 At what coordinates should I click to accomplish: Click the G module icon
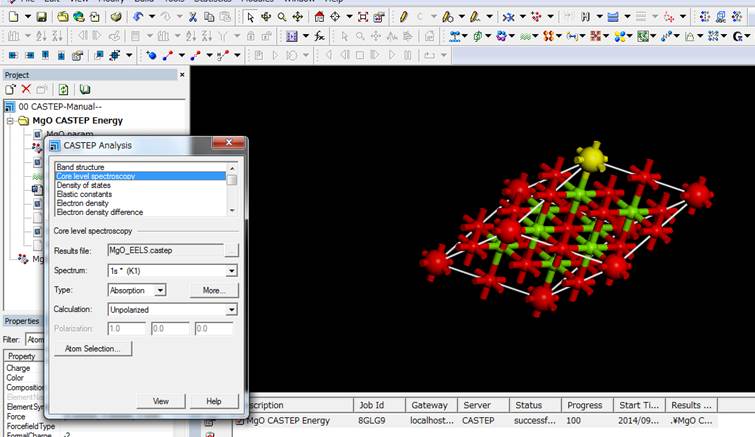[737, 36]
